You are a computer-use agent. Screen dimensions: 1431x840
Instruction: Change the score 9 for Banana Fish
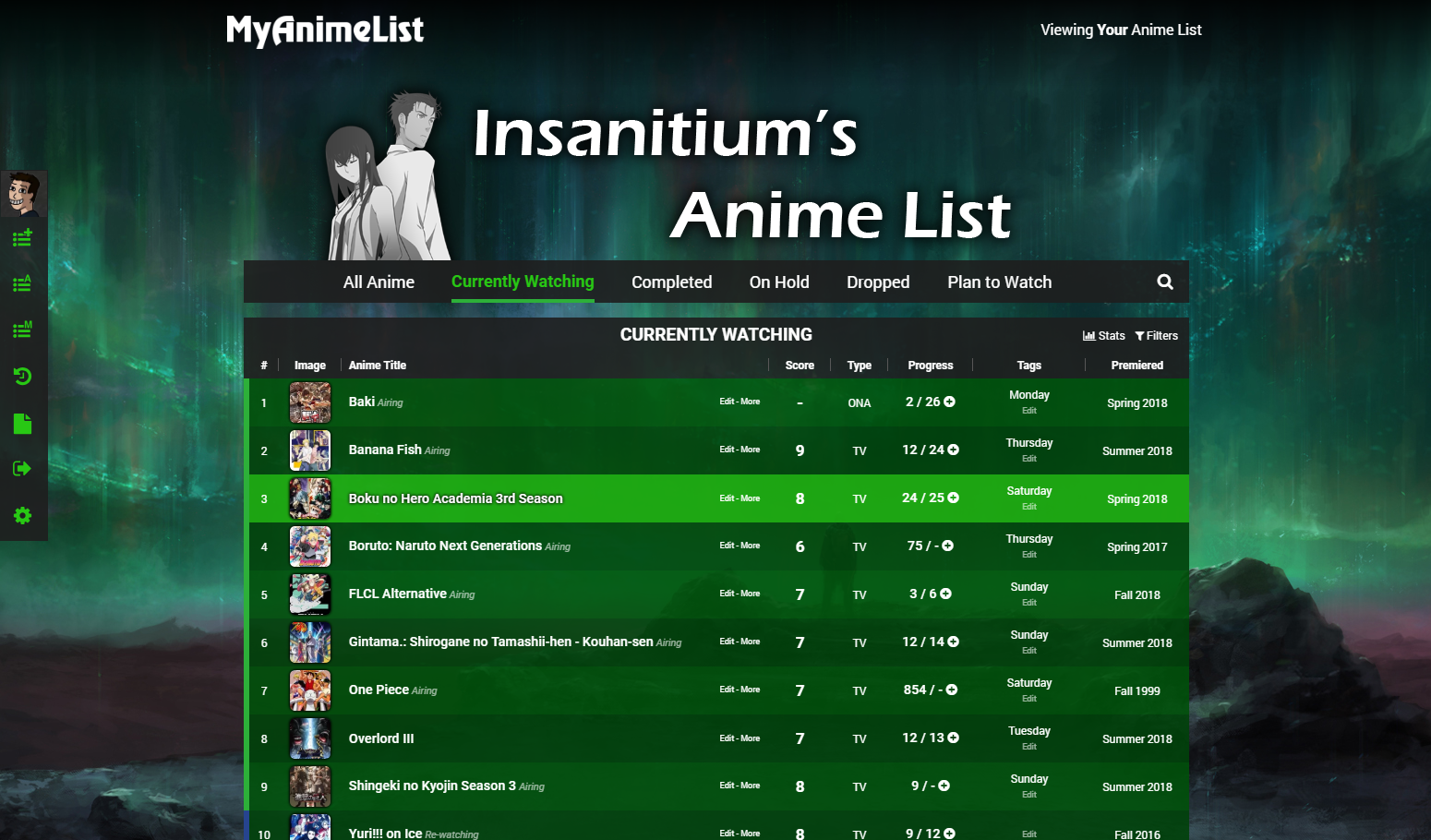(x=800, y=450)
